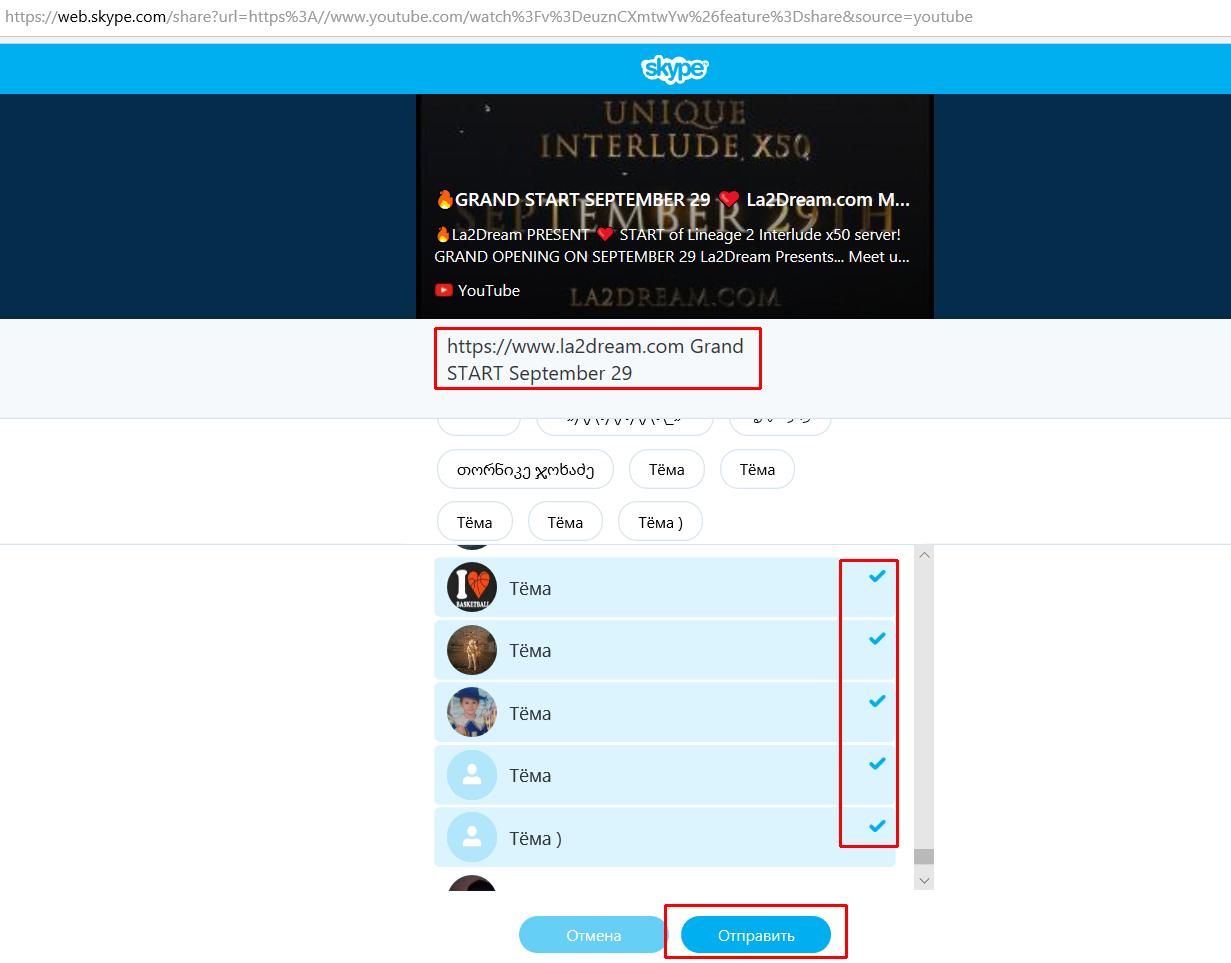The width and height of the screenshot is (1231, 963).
Task: Click the Отмена cancel button
Action: pos(593,935)
